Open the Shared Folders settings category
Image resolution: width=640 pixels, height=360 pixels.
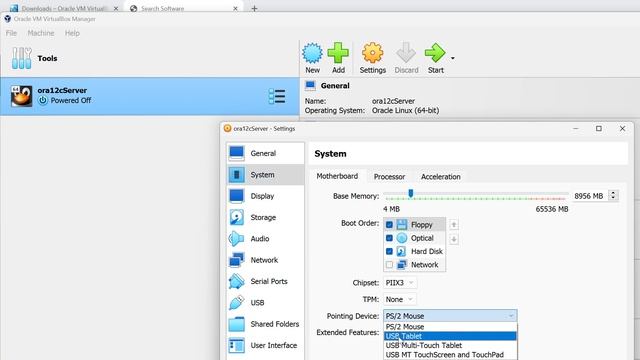(265, 324)
